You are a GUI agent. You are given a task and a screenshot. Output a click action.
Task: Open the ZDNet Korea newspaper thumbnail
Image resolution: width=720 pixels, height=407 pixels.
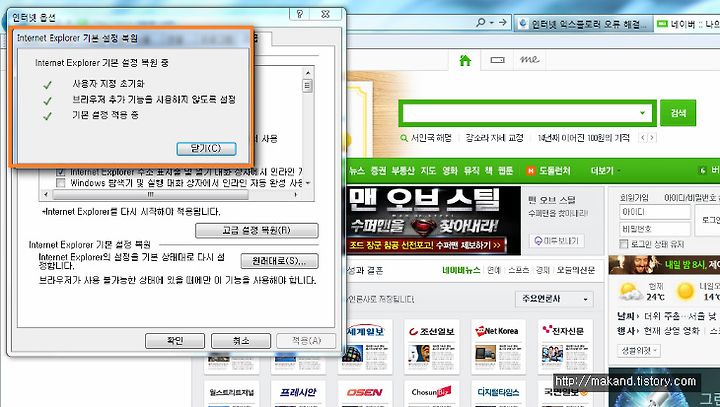498,347
